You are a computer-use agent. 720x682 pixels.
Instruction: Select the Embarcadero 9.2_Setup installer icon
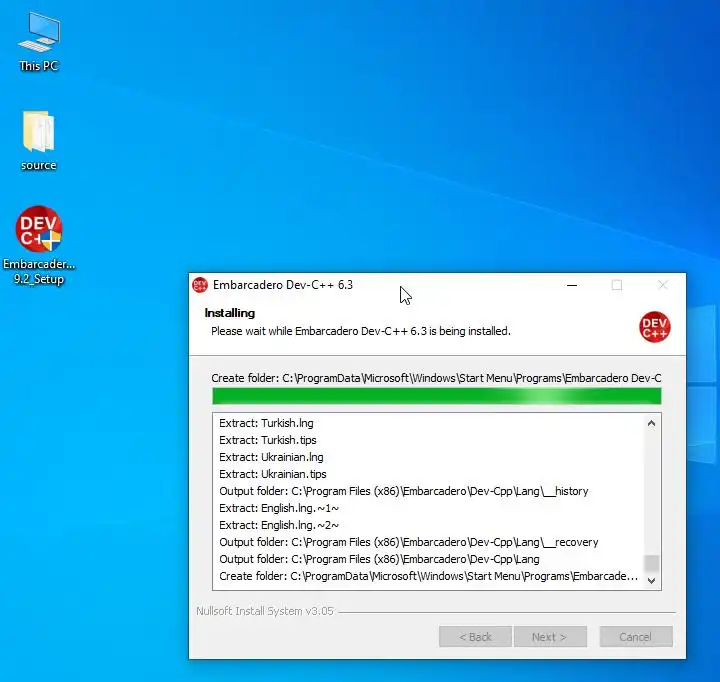click(x=39, y=245)
